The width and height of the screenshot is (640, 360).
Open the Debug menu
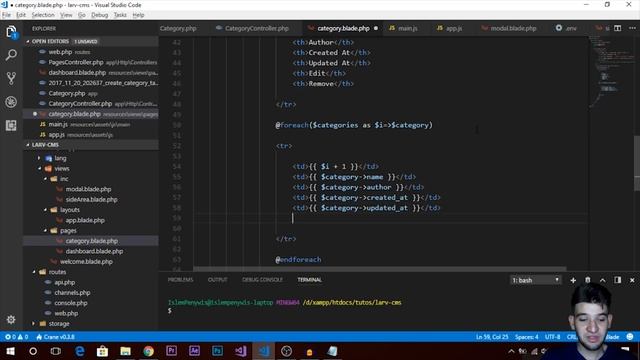click(x=100, y=15)
